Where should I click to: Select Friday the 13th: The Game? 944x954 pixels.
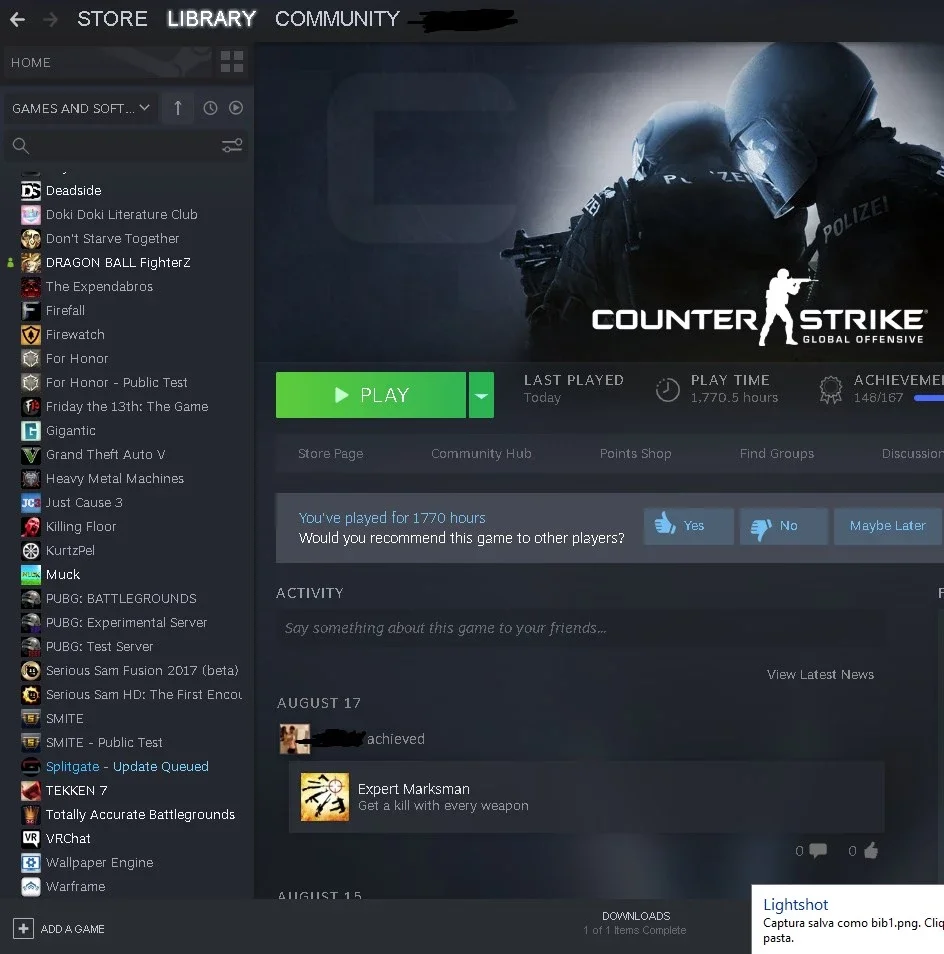[127, 407]
